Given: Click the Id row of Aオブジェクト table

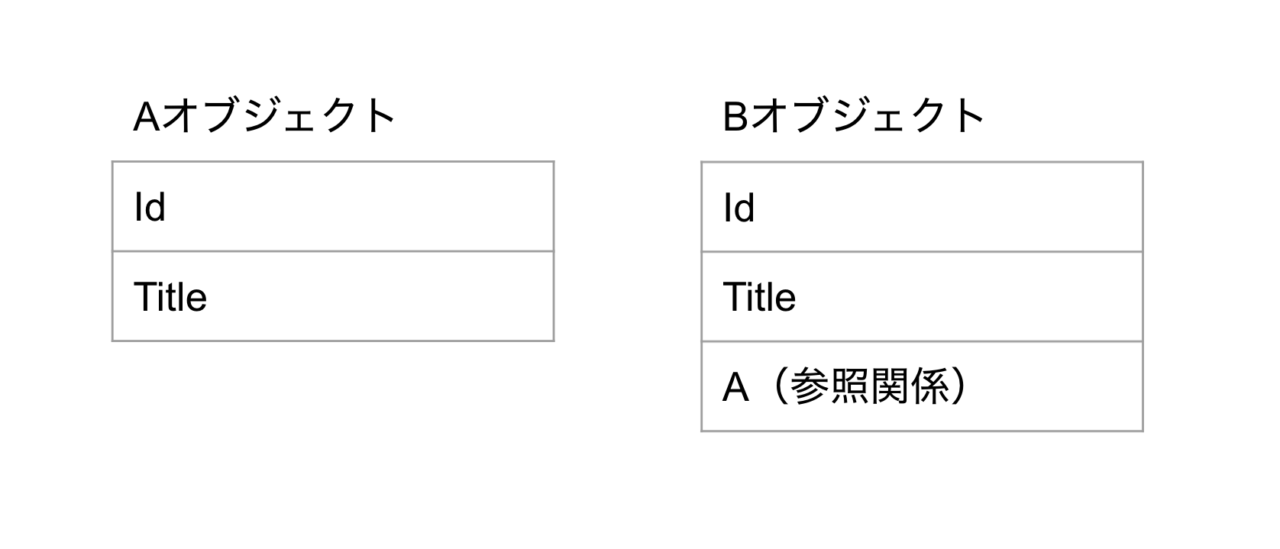Looking at the screenshot, I should tap(333, 206).
